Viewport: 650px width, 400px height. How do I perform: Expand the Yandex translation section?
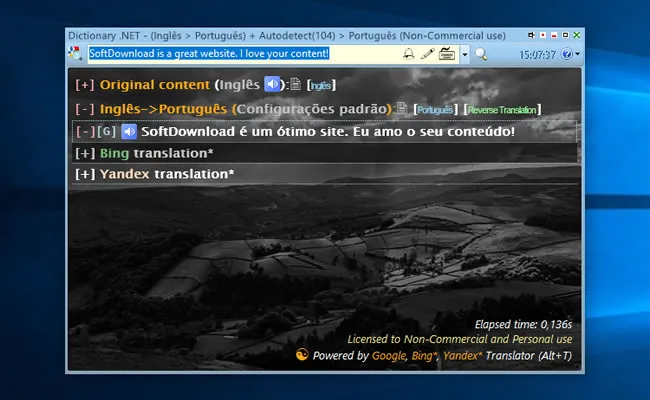85,174
